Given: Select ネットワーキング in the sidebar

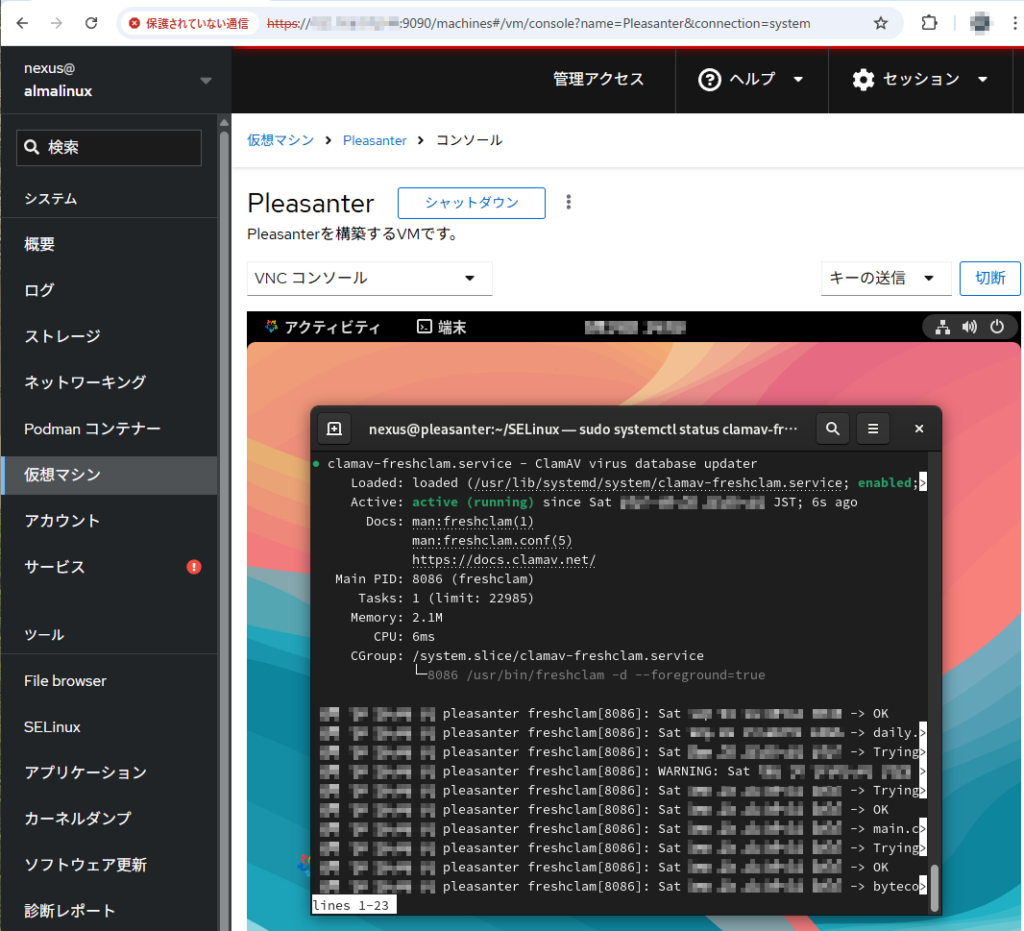Looking at the screenshot, I should click(85, 382).
